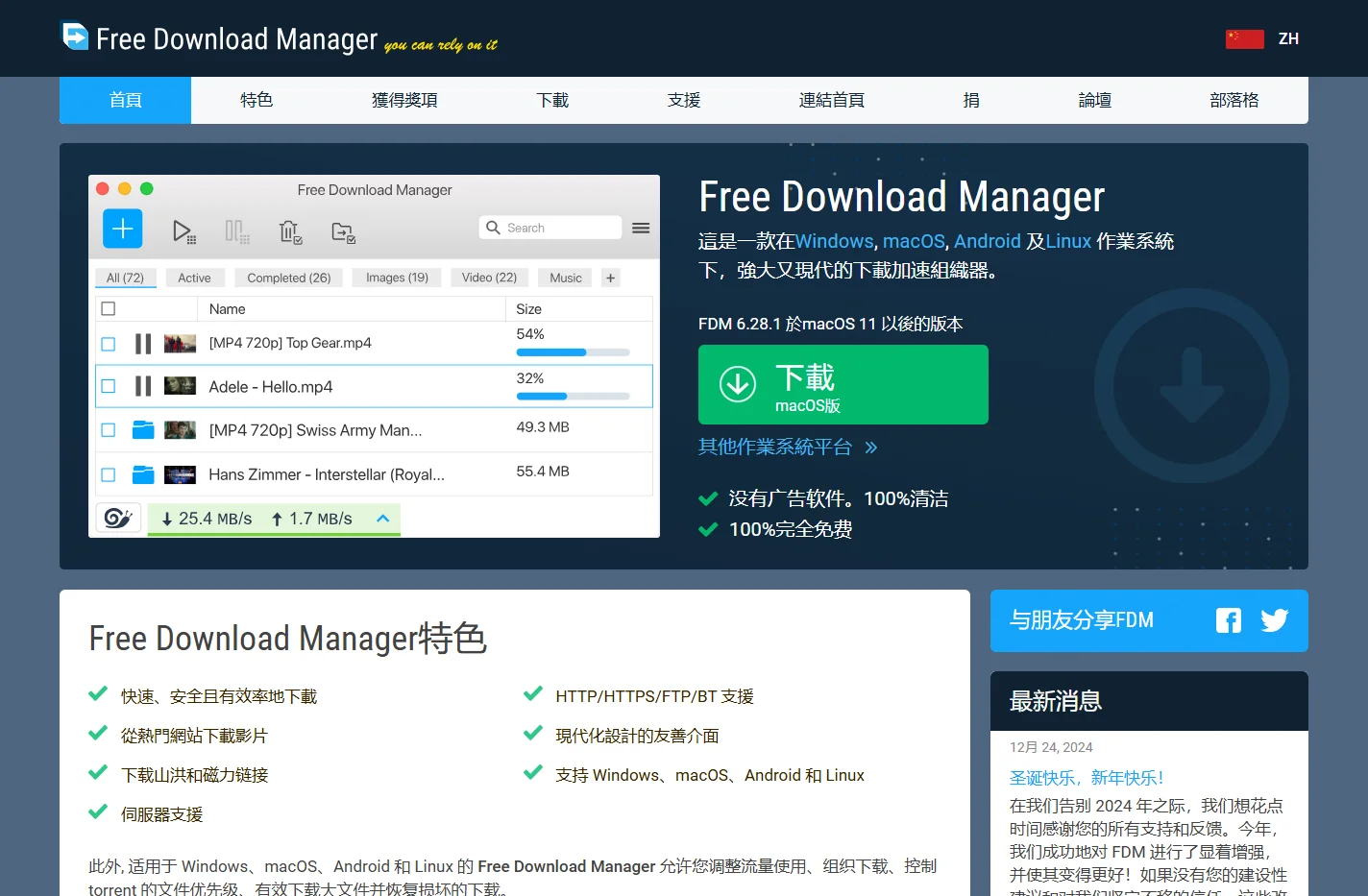Check the Adele - Hello.mp4 row checkbox
Viewport: 1368px width, 896px height.
coord(109,386)
